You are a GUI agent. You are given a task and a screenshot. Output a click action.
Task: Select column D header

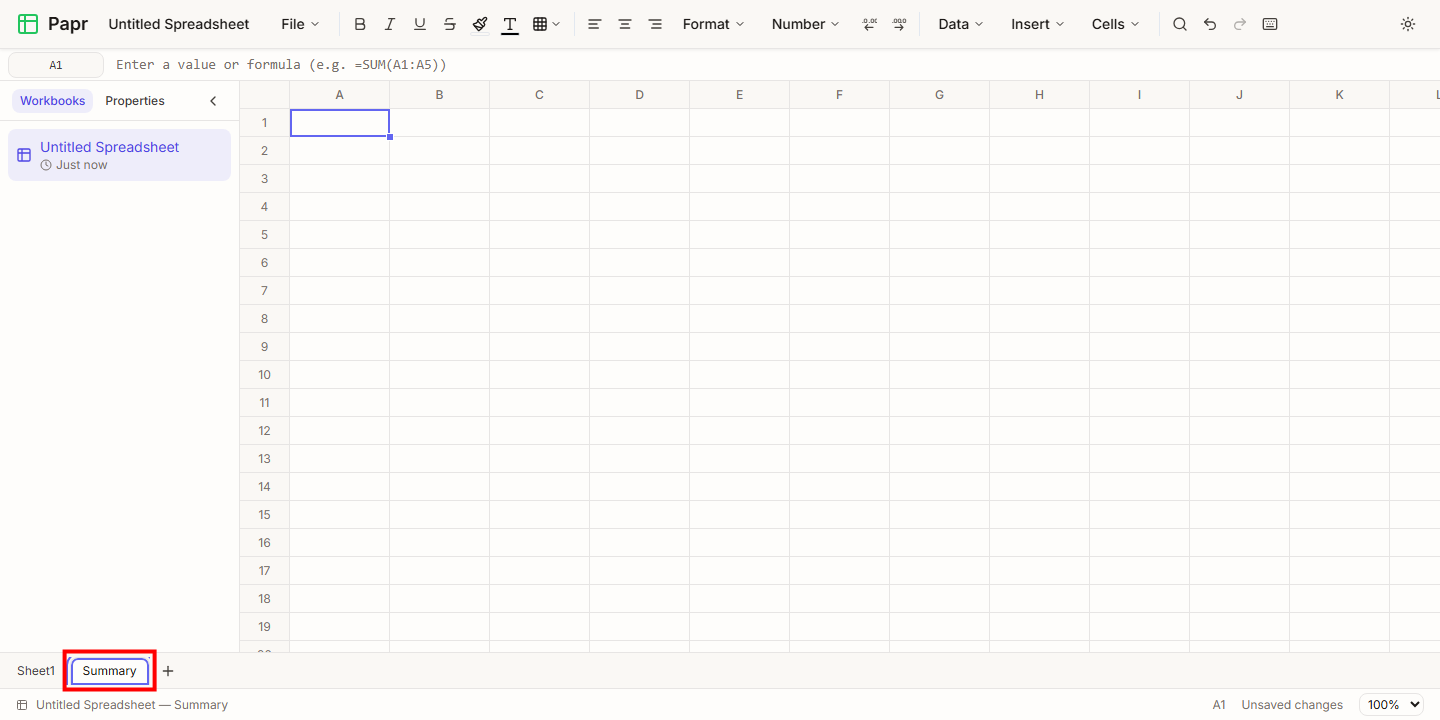click(x=640, y=95)
